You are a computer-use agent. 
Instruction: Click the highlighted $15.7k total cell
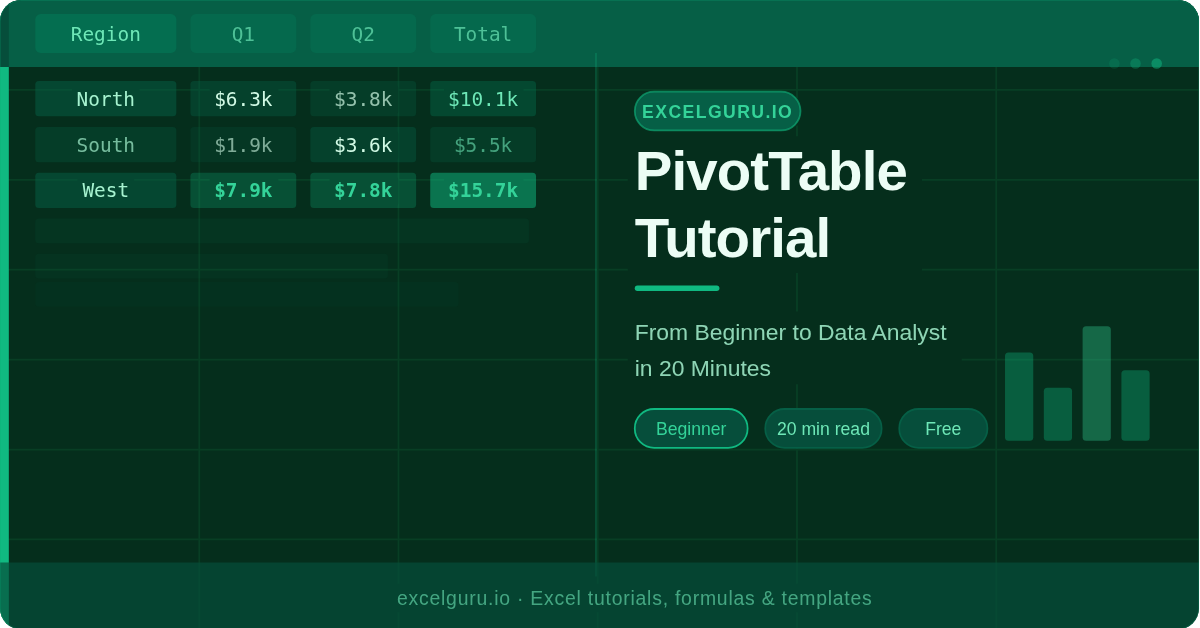coord(483,190)
